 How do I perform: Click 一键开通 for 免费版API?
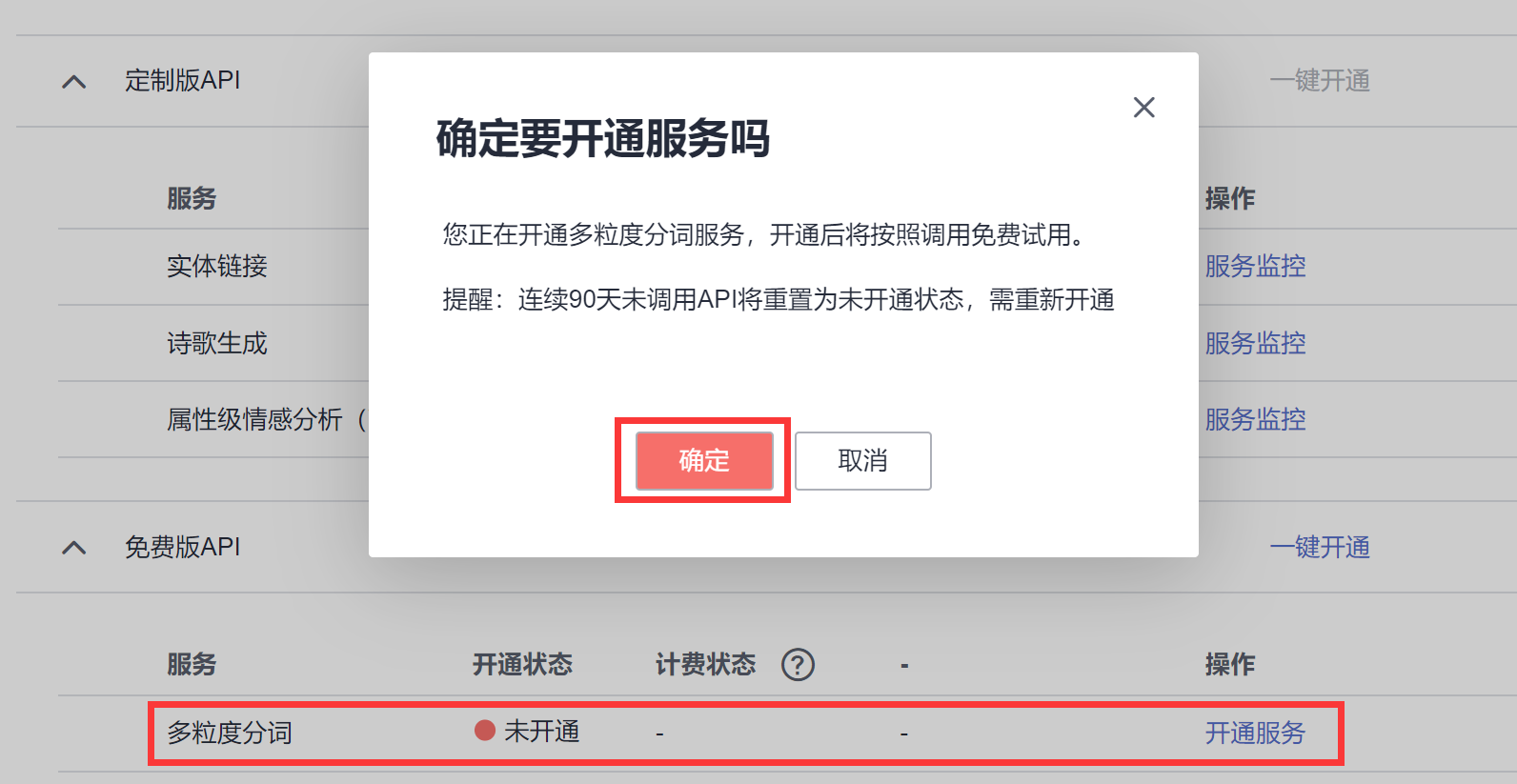point(1320,547)
